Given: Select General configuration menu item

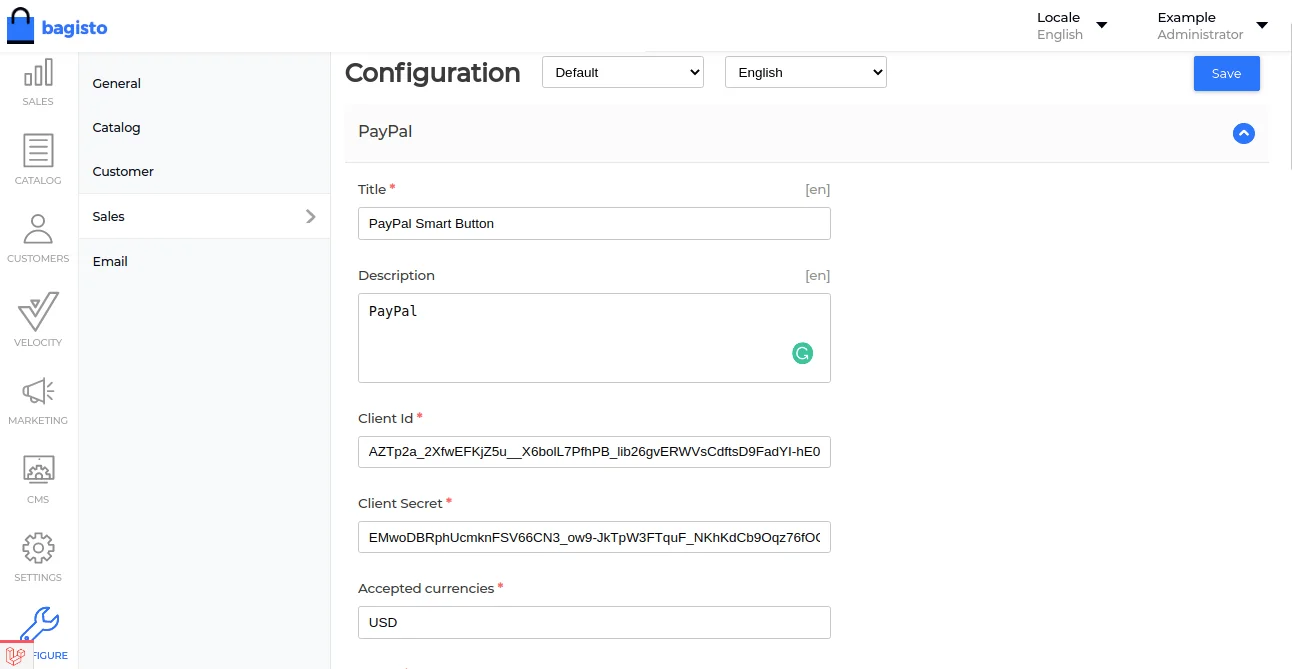Looking at the screenshot, I should pos(117,83).
